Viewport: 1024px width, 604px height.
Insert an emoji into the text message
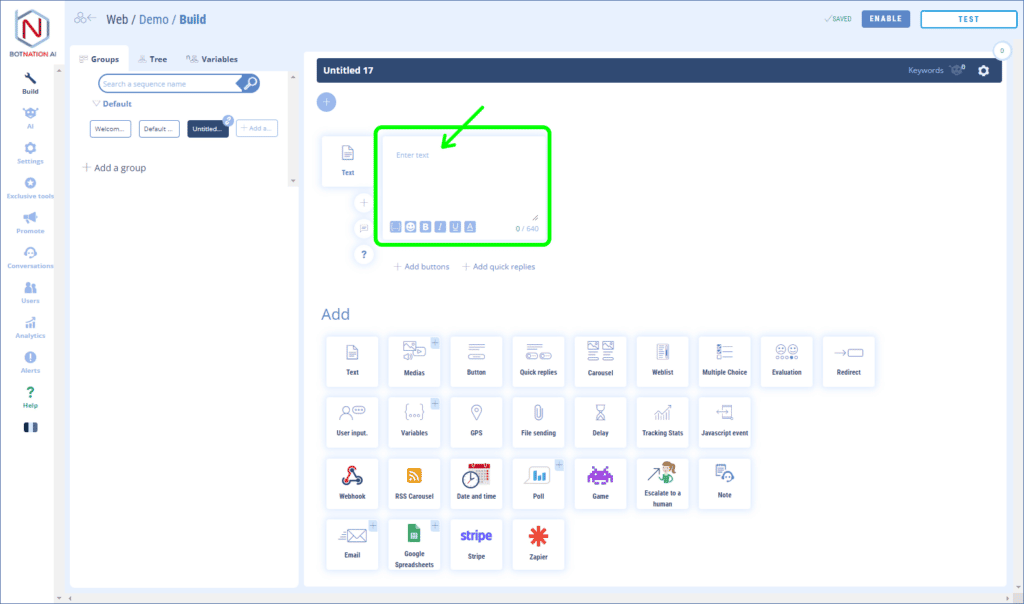(409, 227)
